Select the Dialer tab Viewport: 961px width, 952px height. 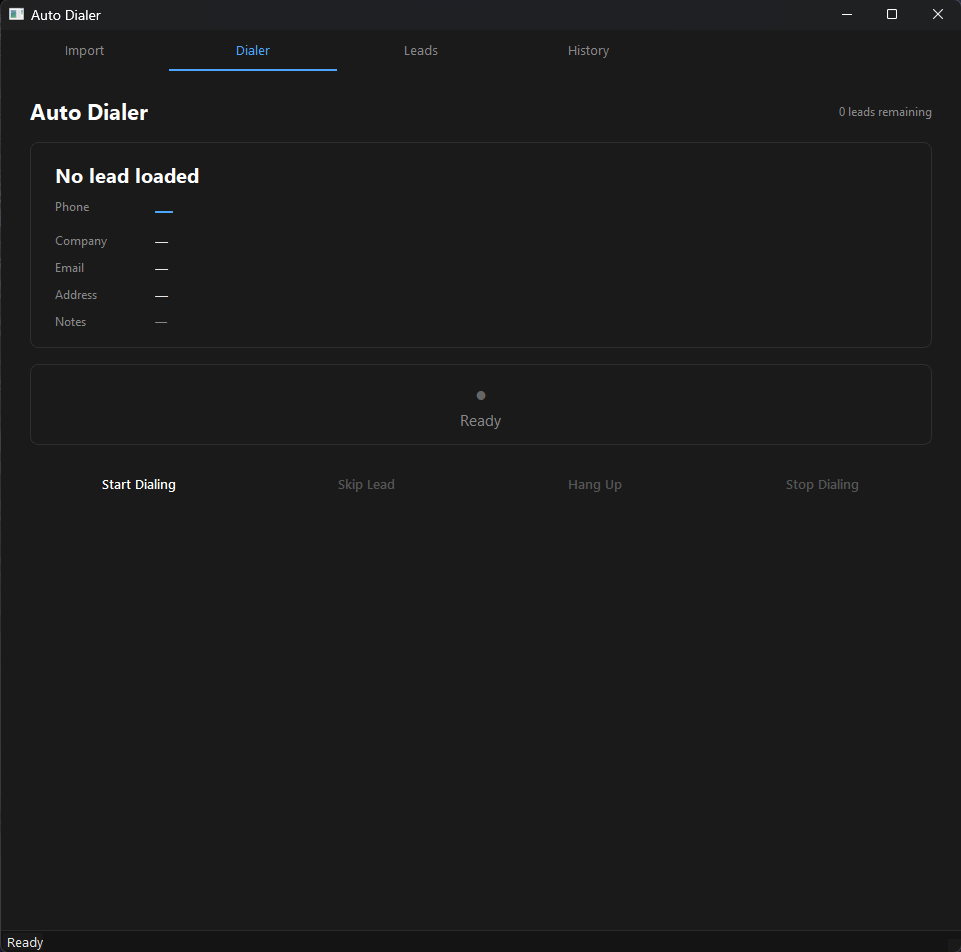[253, 51]
